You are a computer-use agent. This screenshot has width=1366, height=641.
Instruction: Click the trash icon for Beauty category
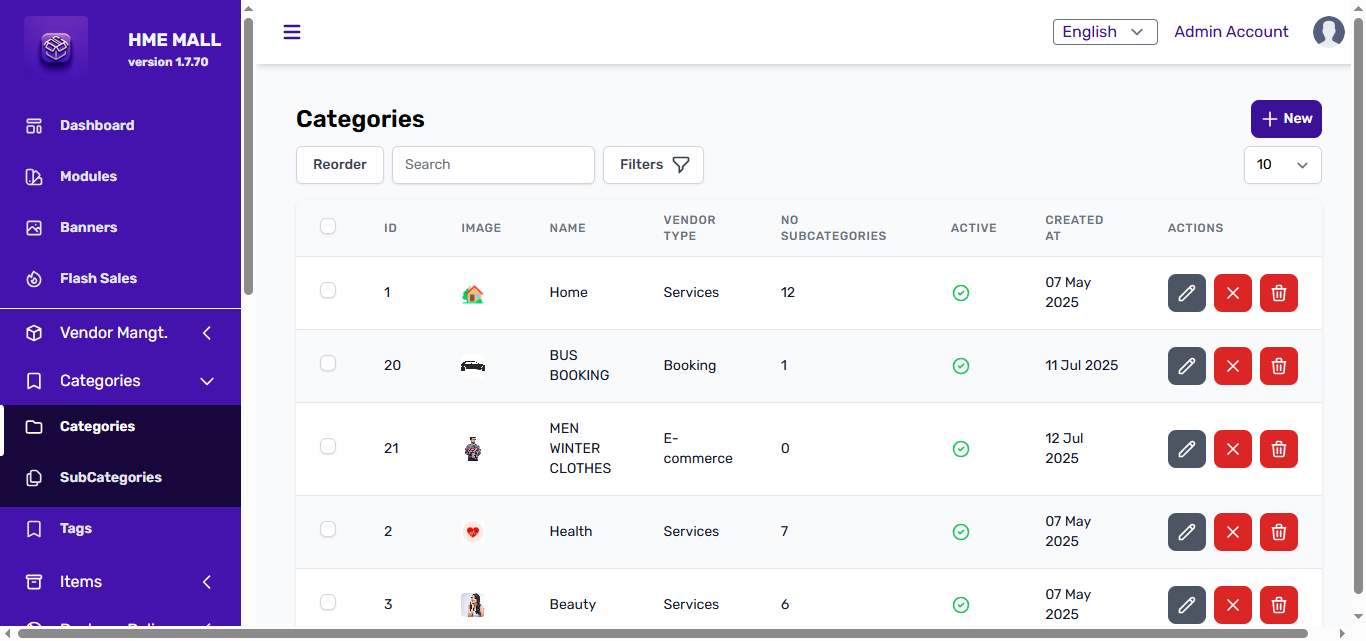pos(1278,605)
